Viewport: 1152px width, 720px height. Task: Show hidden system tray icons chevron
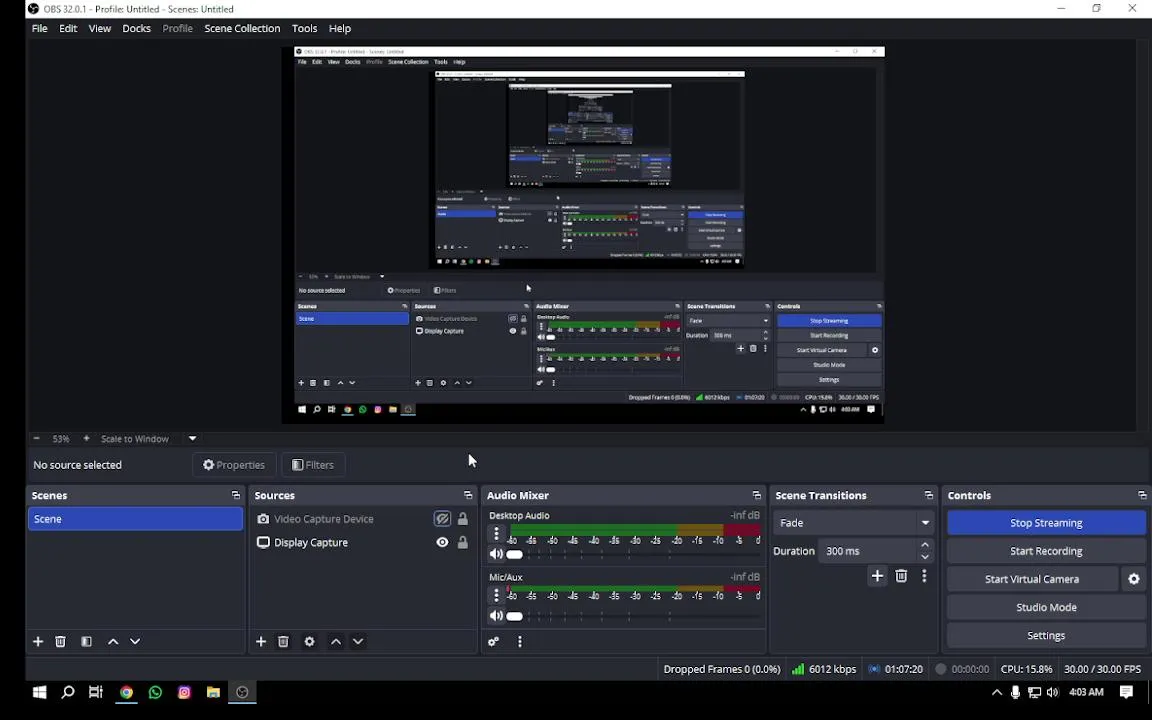click(x=997, y=692)
